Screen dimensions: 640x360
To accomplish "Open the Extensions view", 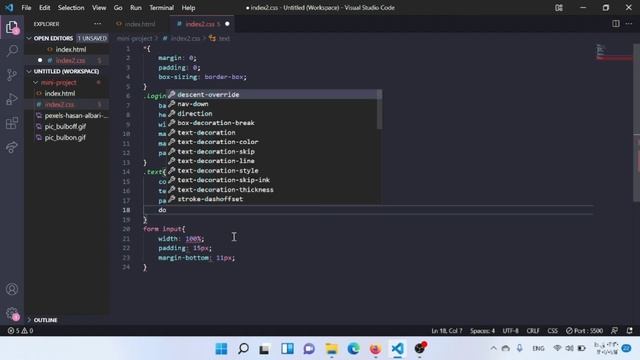I will click(12, 123).
